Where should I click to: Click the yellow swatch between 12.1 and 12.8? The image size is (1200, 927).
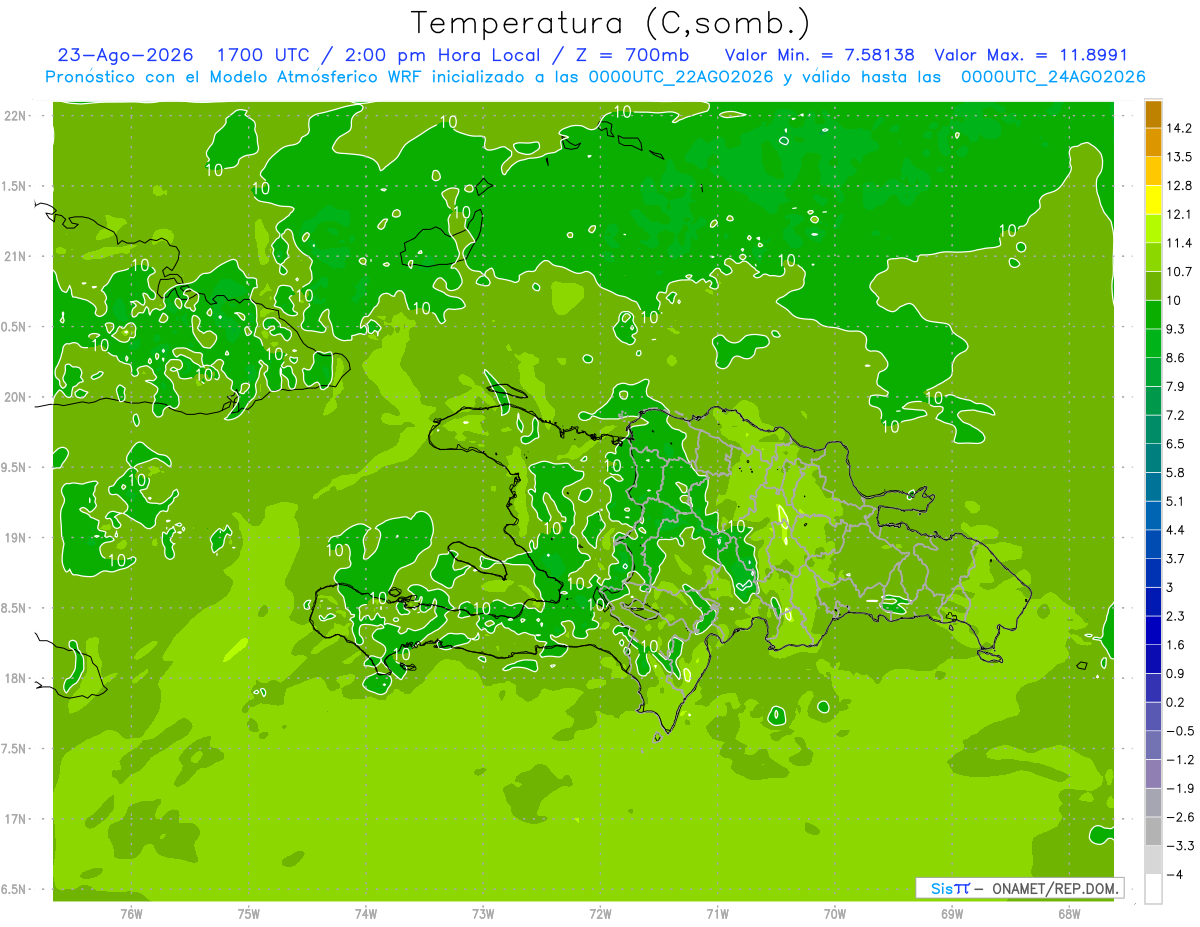point(1153,200)
